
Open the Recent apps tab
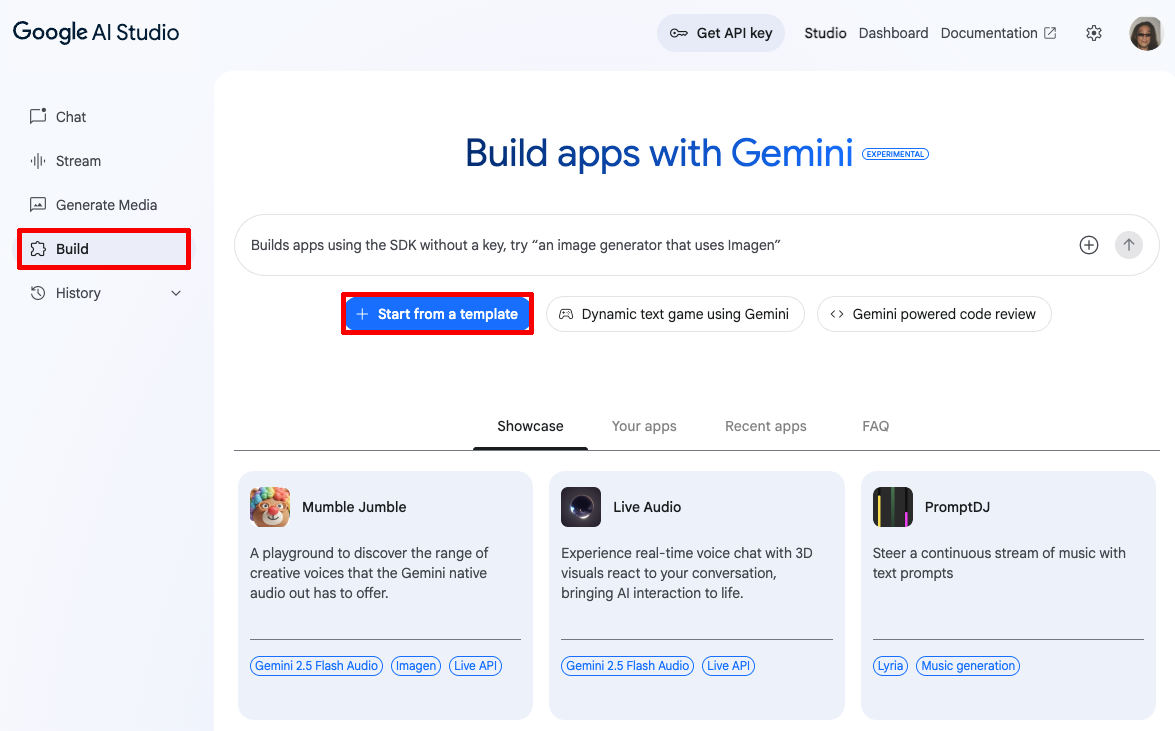pos(765,426)
